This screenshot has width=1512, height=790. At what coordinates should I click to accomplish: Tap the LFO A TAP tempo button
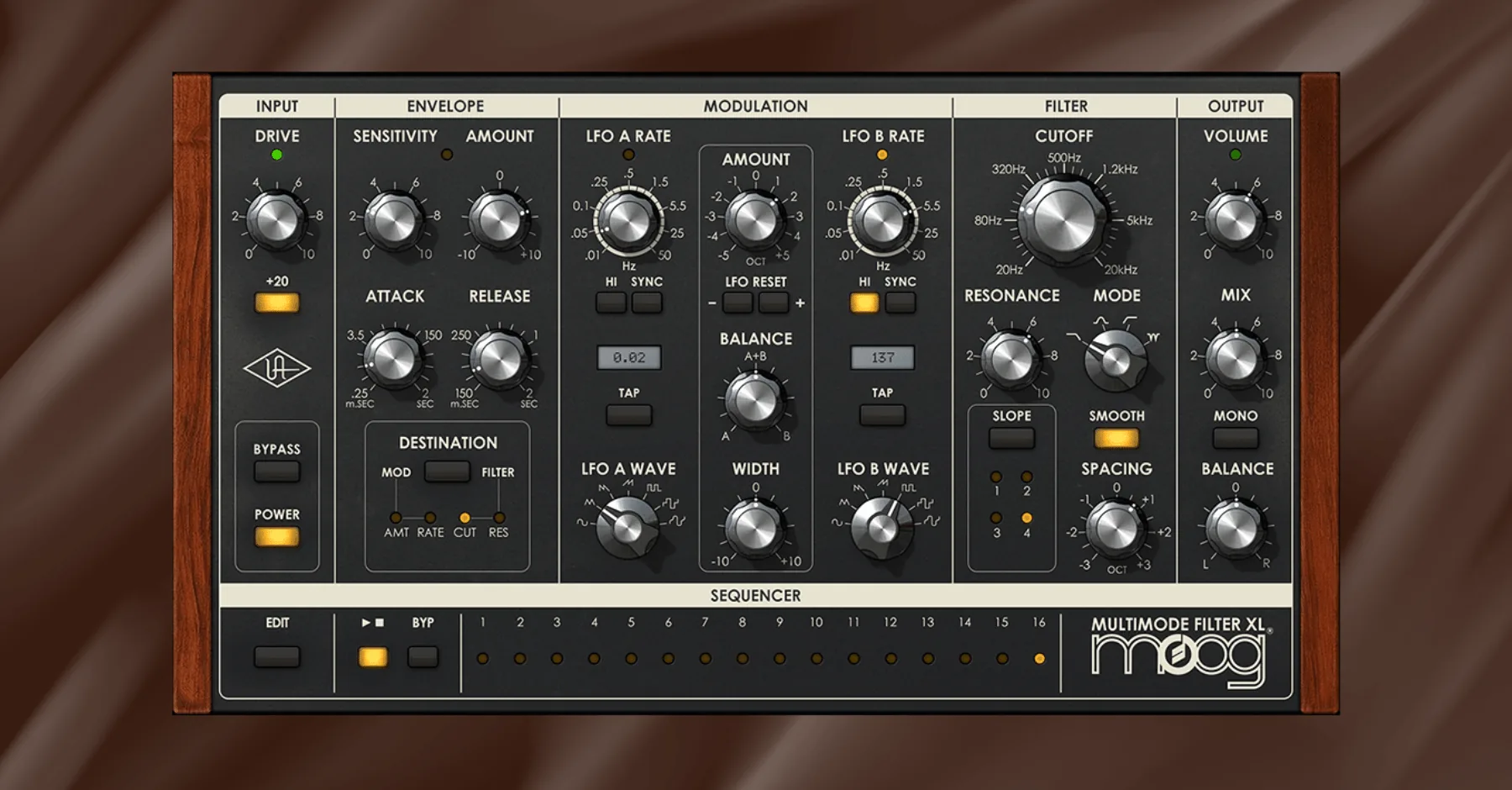(x=629, y=415)
